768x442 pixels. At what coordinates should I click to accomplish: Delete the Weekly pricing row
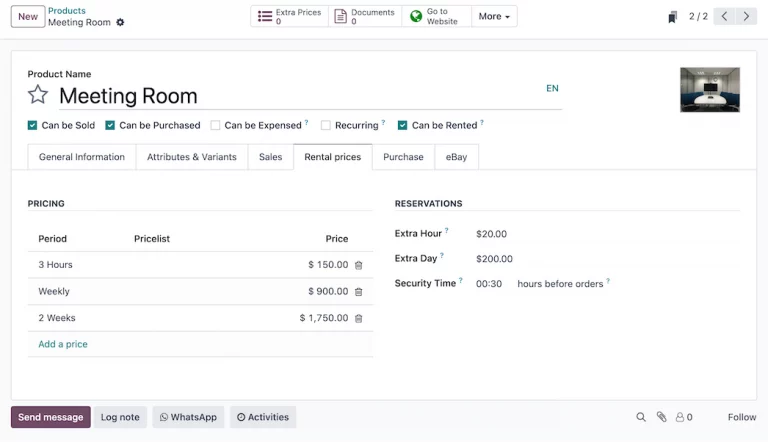point(359,292)
